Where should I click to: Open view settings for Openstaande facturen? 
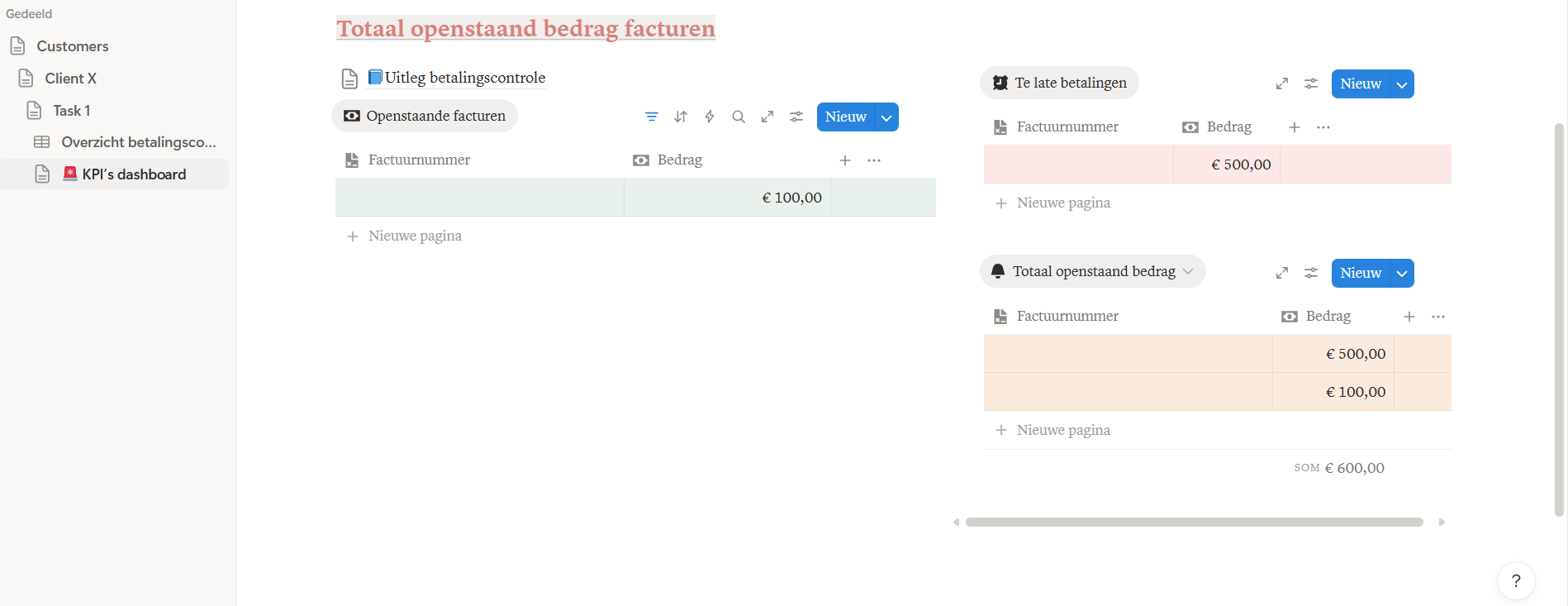796,117
